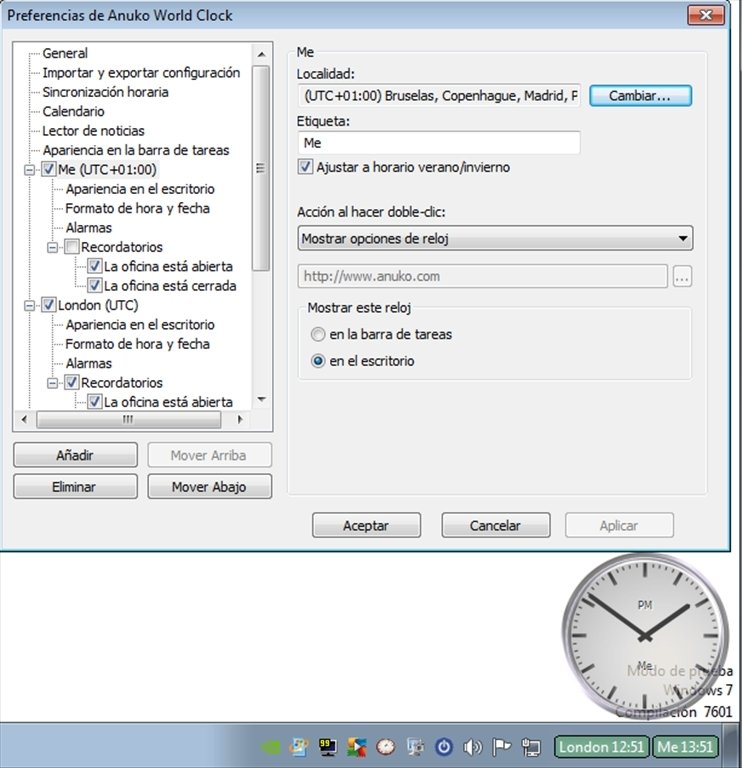
Task: Click the London 12:51 taskbar clock
Action: point(601,747)
